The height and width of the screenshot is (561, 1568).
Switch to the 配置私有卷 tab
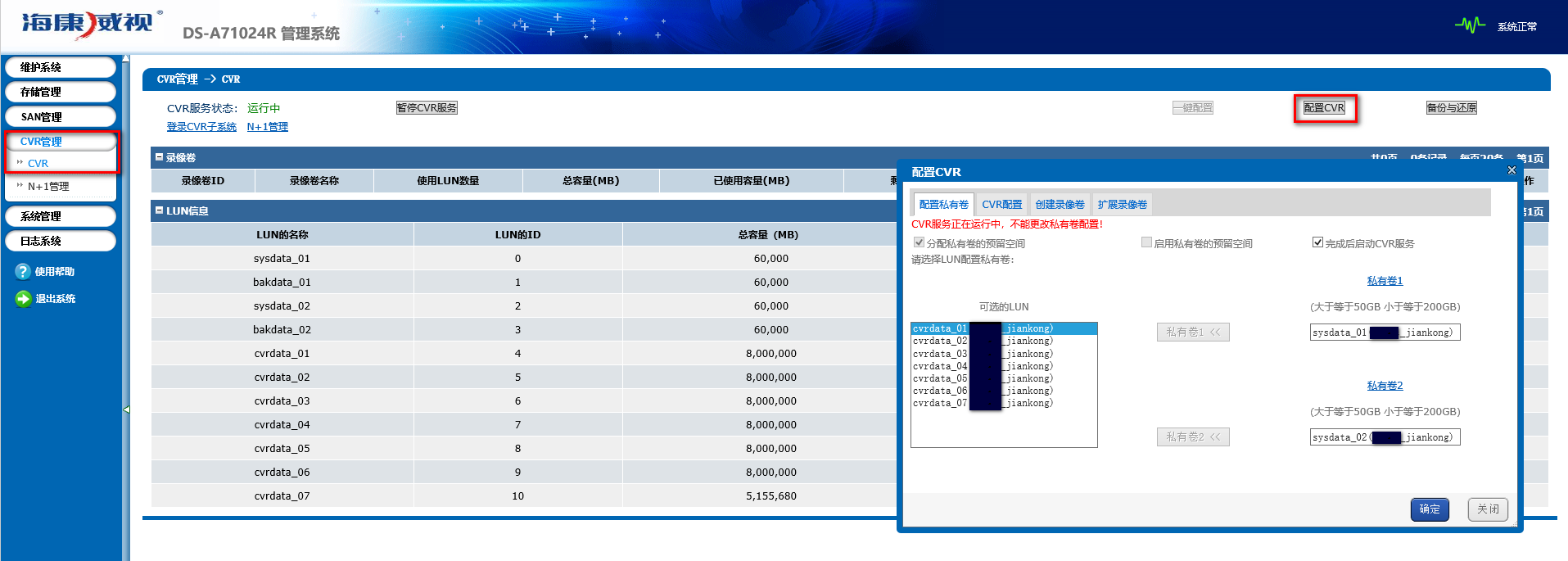(x=943, y=205)
